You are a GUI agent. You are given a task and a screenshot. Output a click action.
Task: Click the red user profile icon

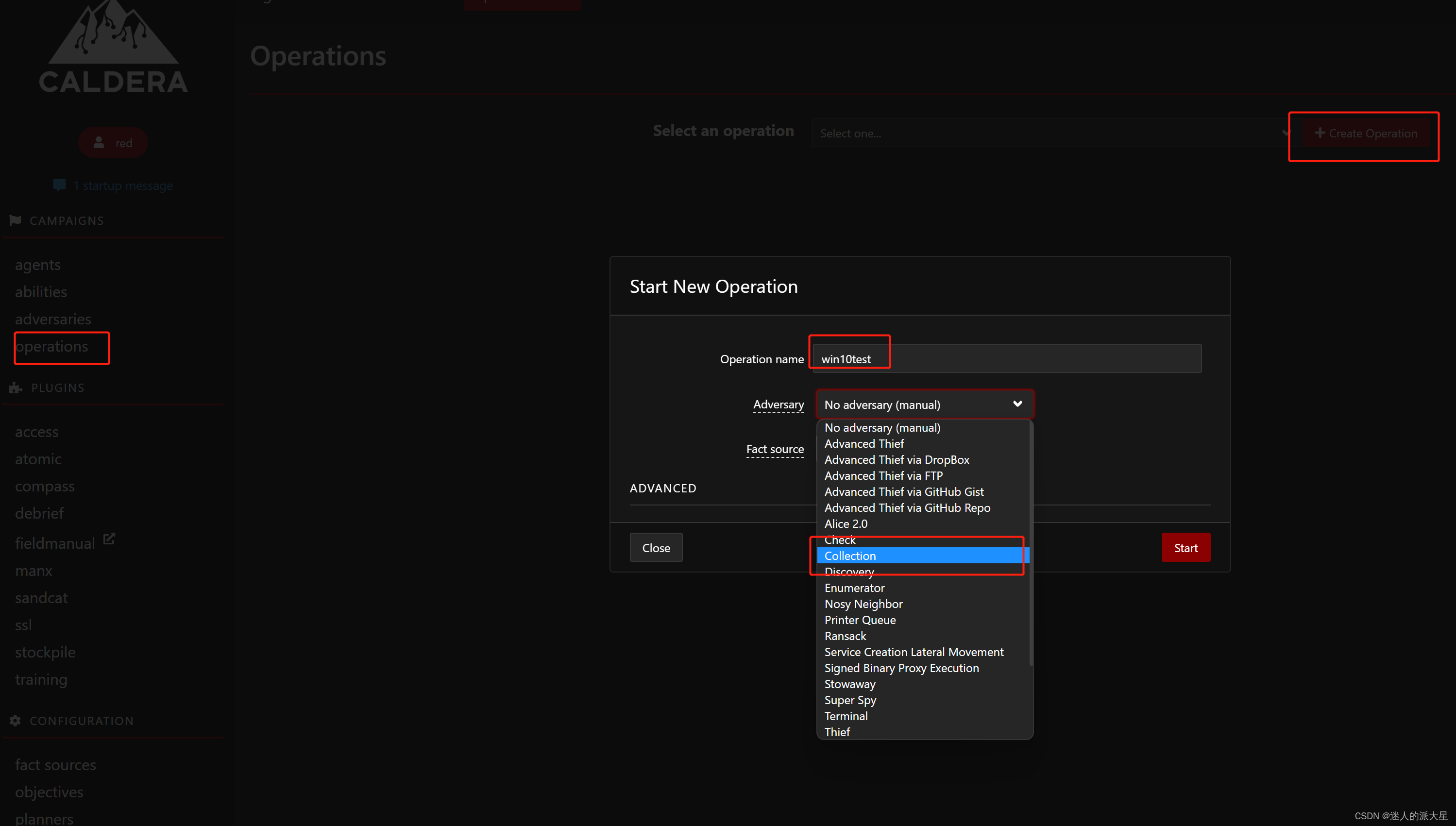pyautogui.click(x=113, y=142)
